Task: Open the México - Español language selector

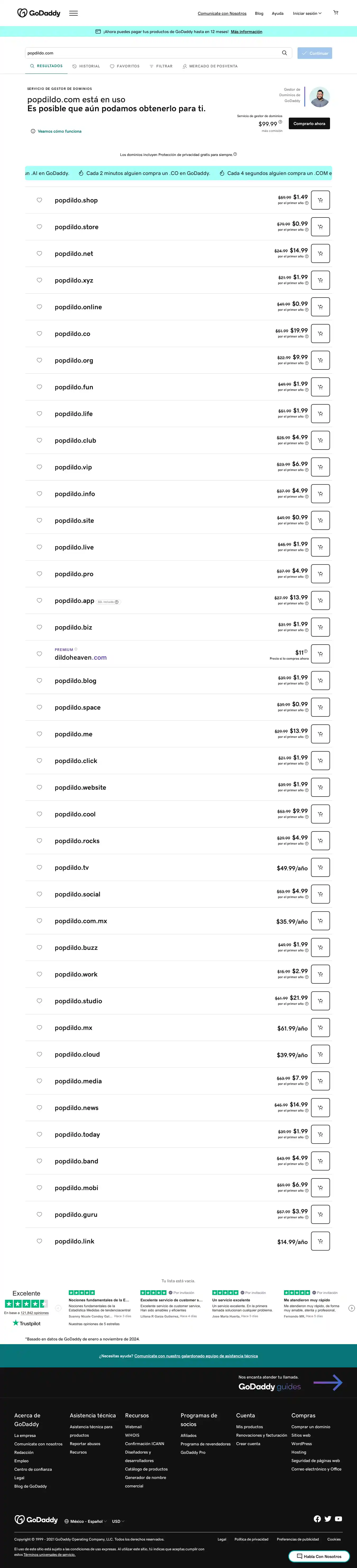Action: [85, 1521]
